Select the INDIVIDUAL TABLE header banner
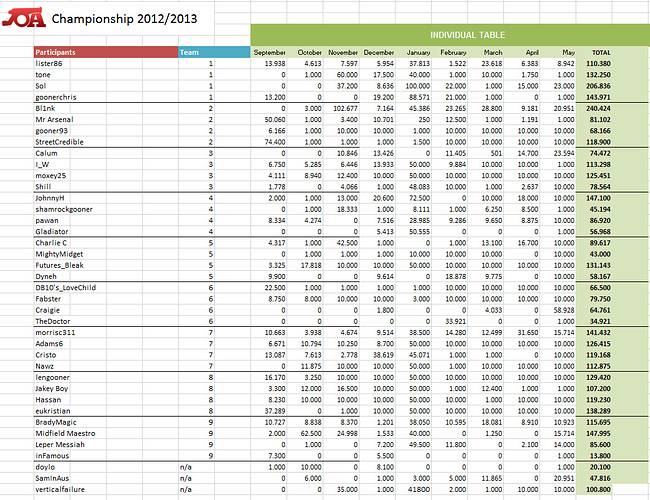The width and height of the screenshot is (650, 500). click(x=450, y=35)
